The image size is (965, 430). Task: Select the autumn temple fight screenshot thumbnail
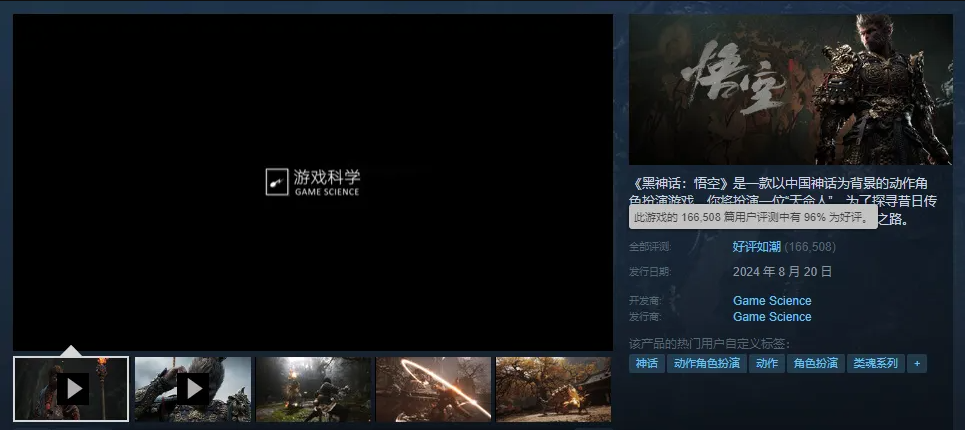pos(553,389)
